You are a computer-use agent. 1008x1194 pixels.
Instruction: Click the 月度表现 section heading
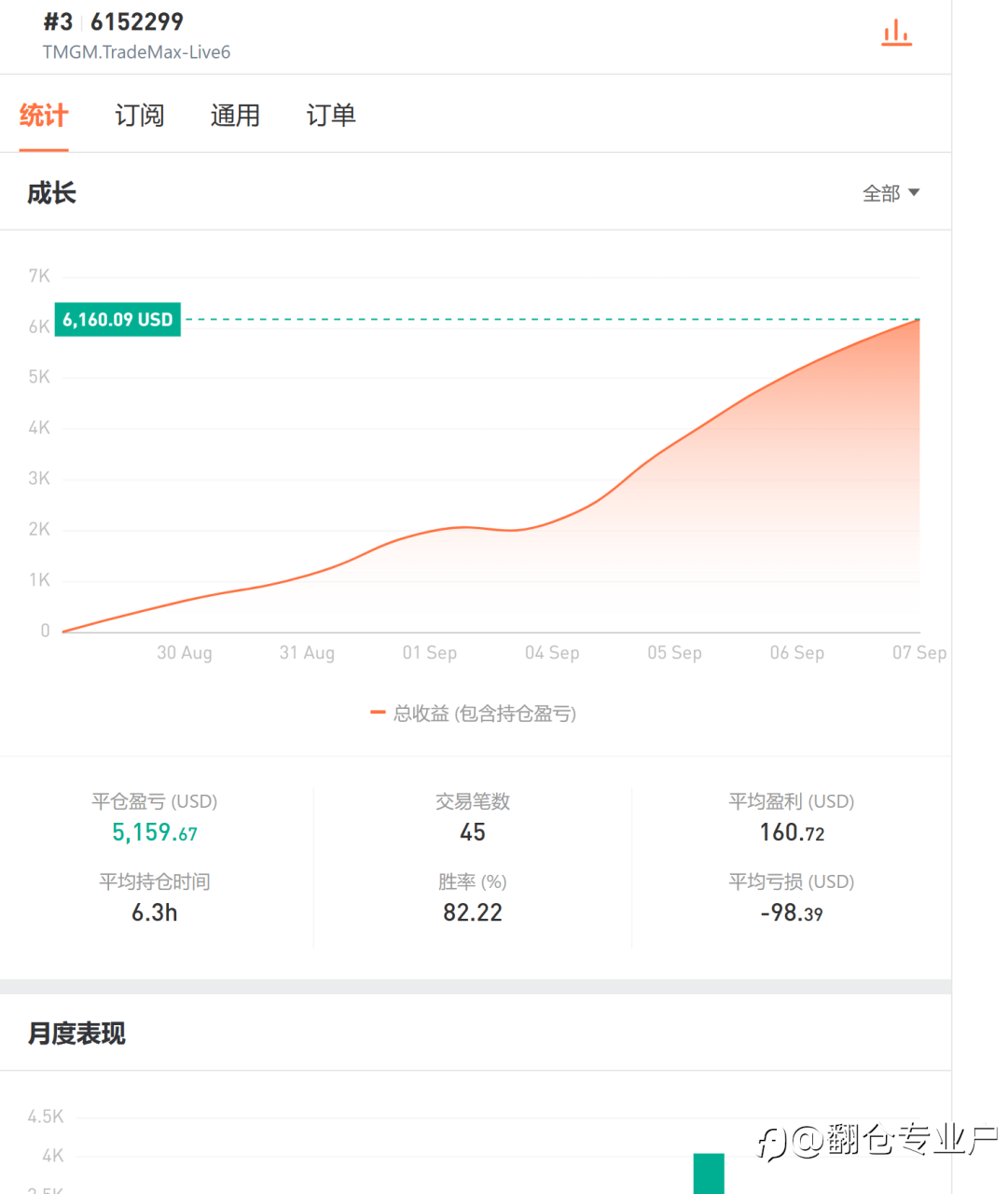(76, 1034)
